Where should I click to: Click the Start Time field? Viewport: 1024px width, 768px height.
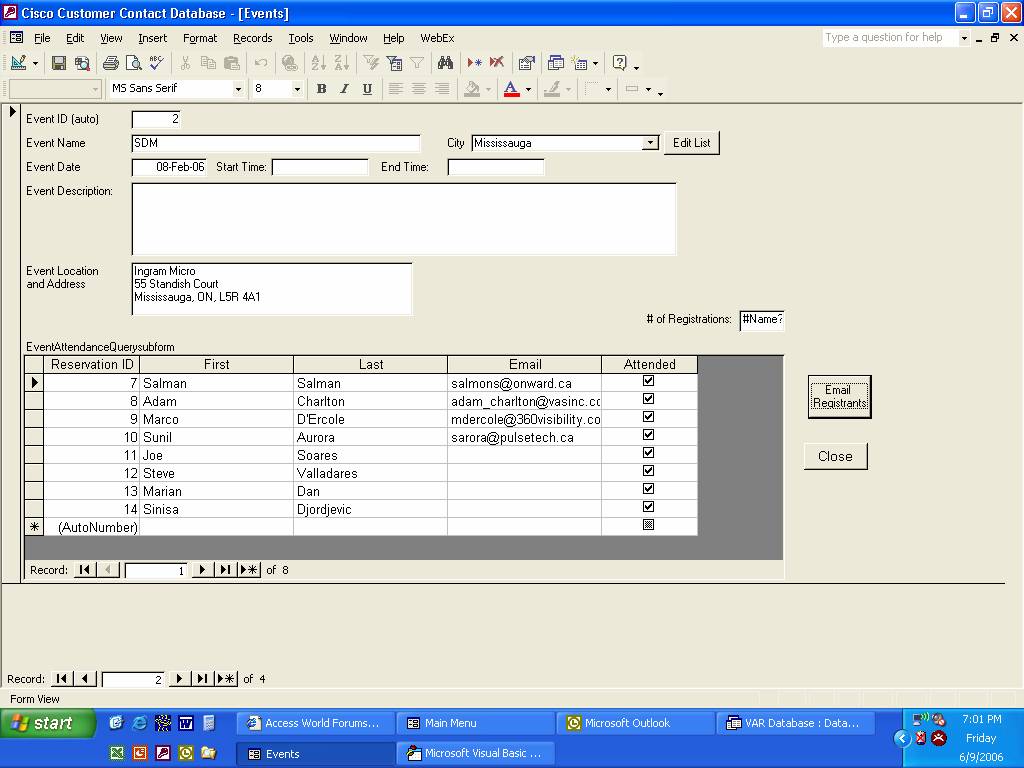pos(320,167)
